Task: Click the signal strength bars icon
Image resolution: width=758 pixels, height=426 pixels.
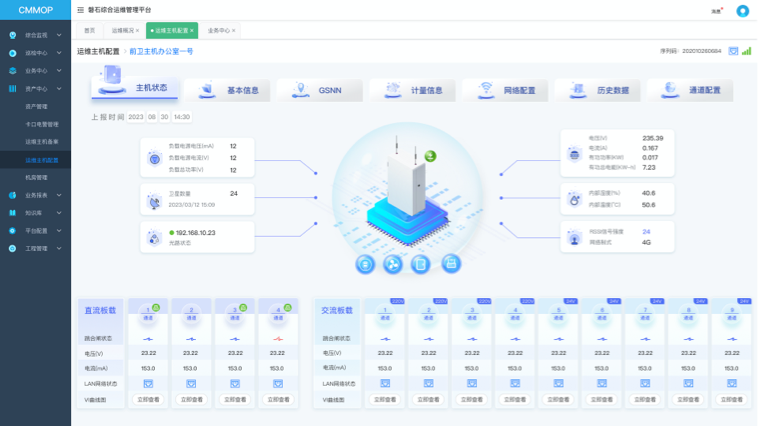Action: tap(747, 51)
